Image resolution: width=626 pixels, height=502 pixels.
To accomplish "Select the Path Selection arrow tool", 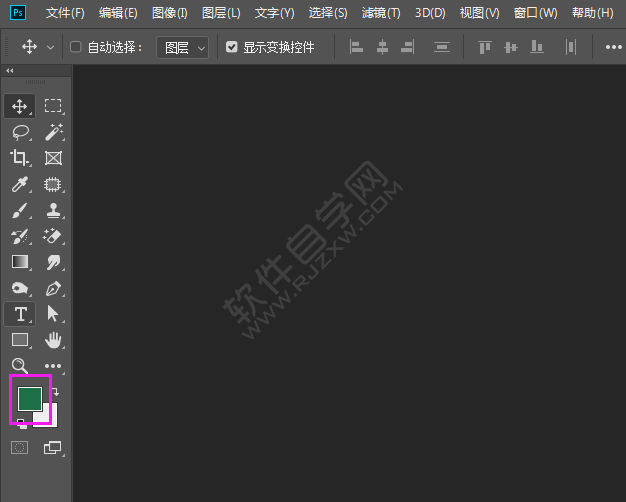I will pos(53,314).
